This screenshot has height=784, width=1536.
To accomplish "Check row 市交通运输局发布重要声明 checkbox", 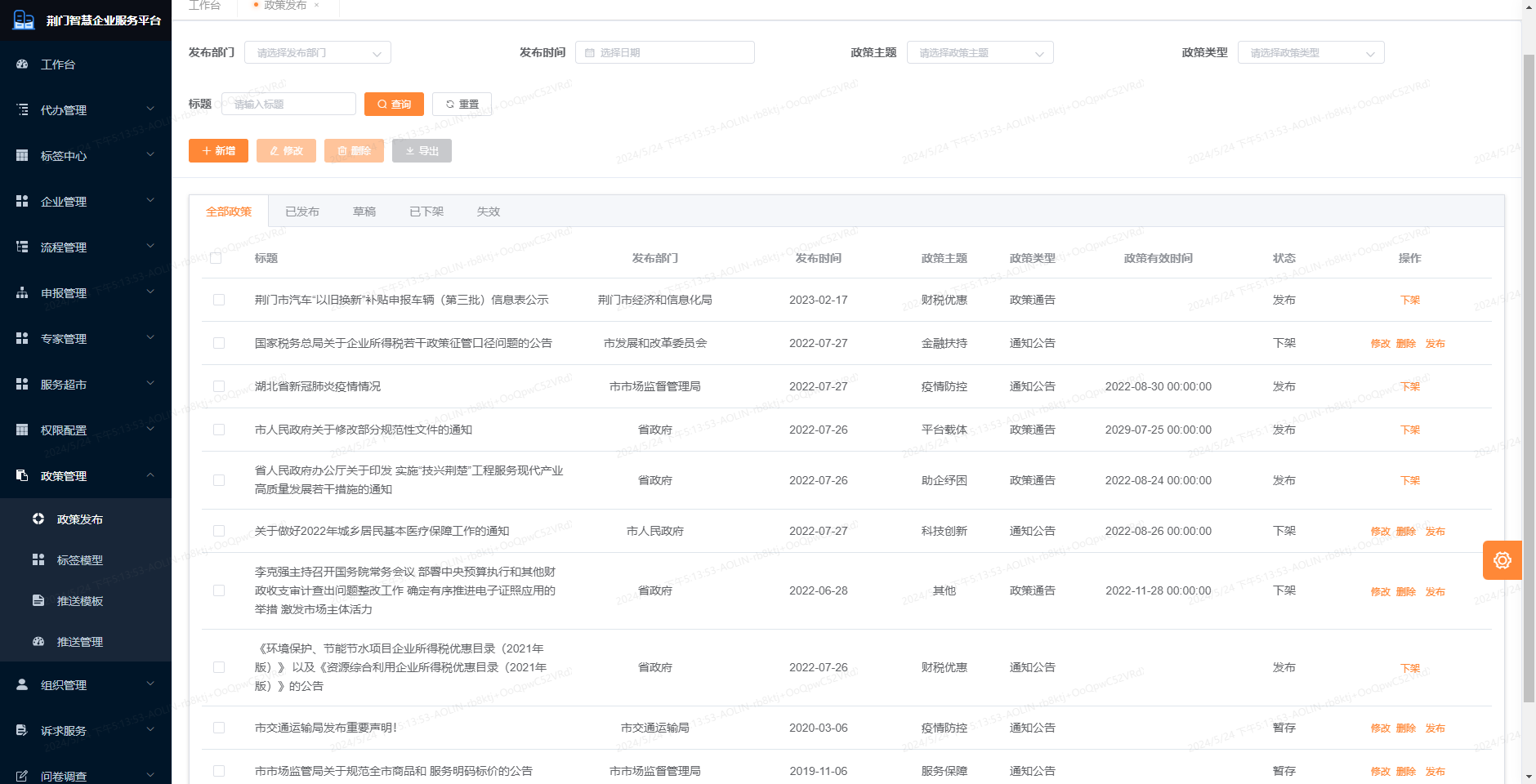I will (219, 728).
